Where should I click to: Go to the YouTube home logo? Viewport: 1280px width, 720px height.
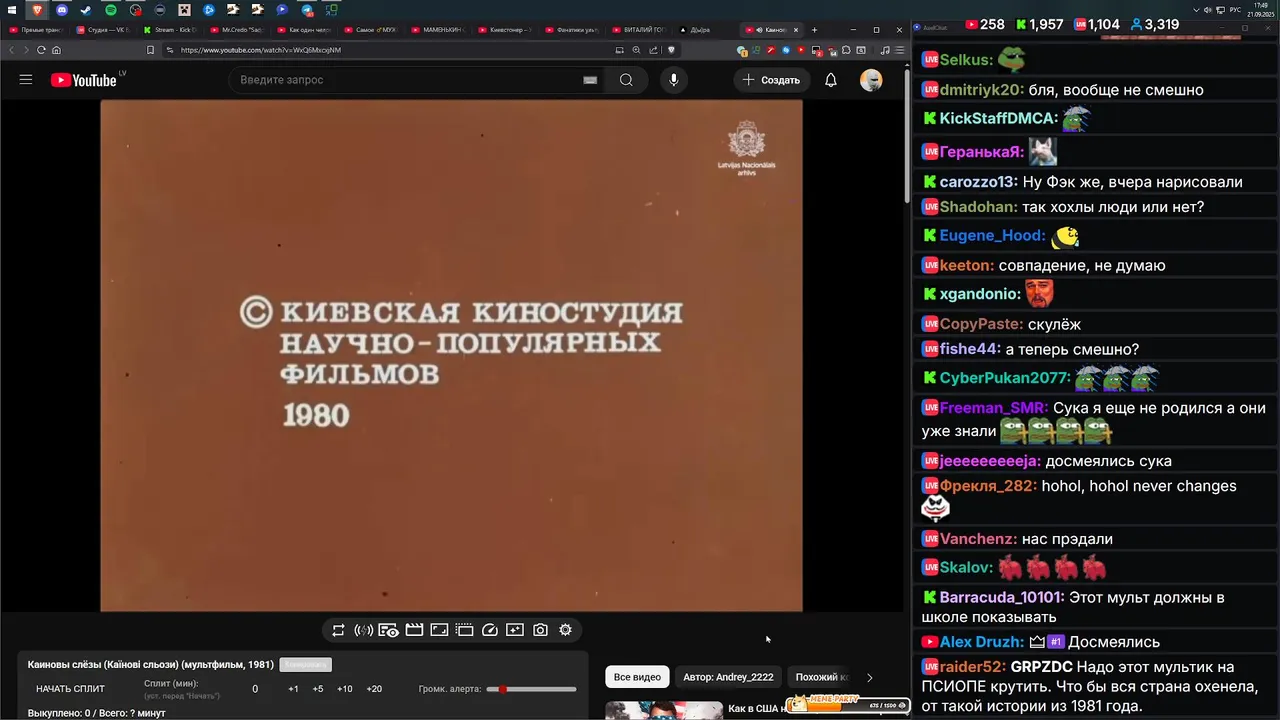tap(84, 80)
